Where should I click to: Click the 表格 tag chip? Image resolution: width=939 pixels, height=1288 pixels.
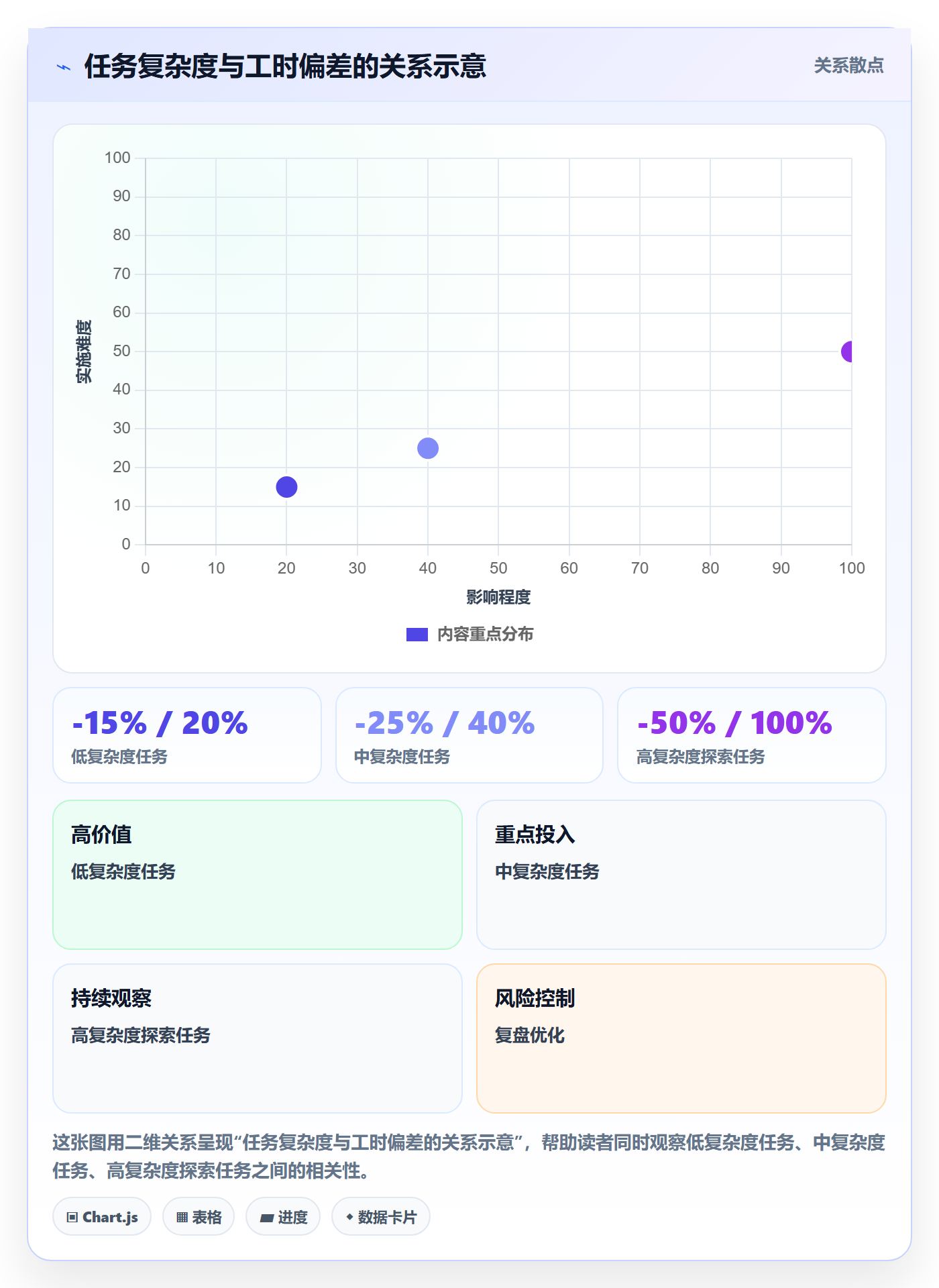(199, 1217)
